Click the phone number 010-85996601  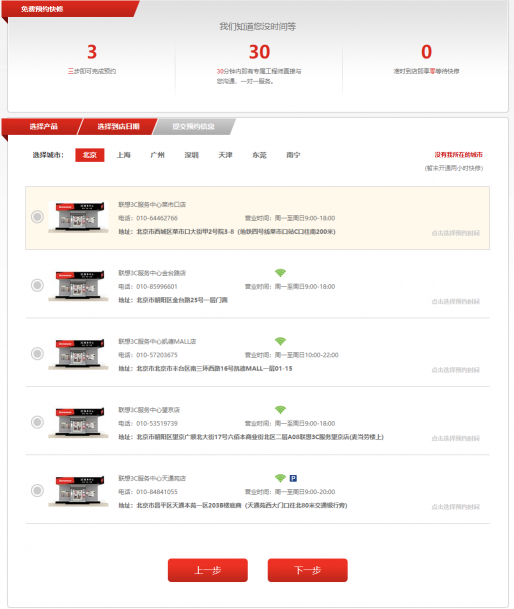(x=157, y=287)
